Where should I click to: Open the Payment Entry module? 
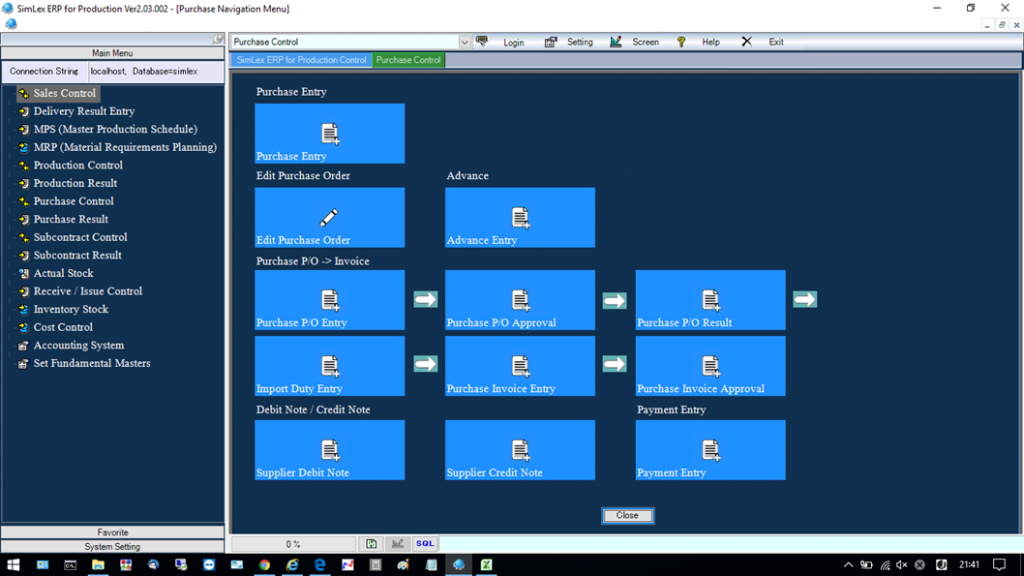[710, 450]
